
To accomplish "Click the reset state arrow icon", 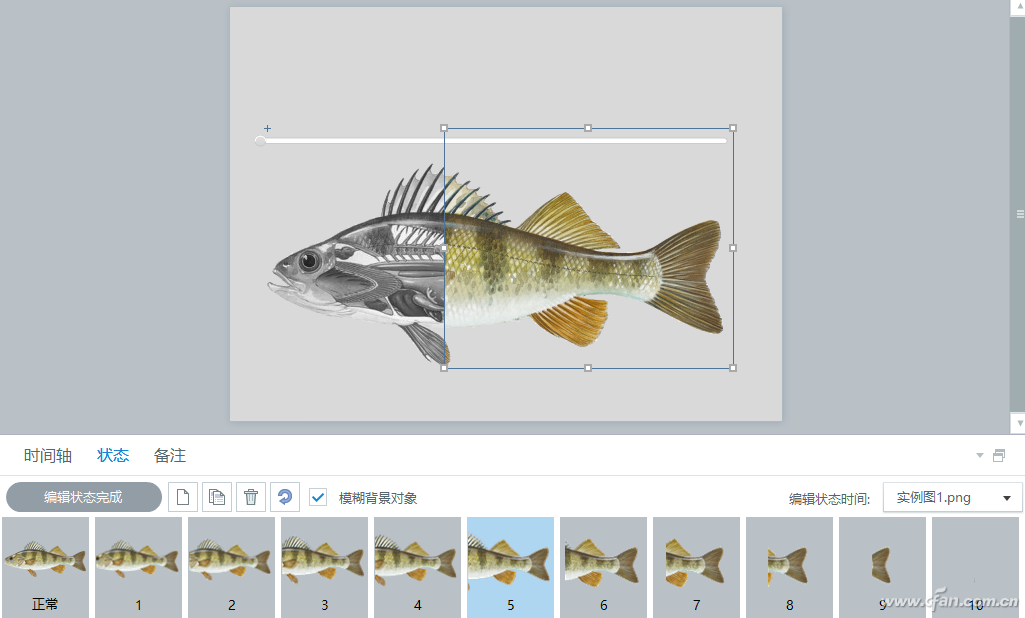I will (x=285, y=497).
